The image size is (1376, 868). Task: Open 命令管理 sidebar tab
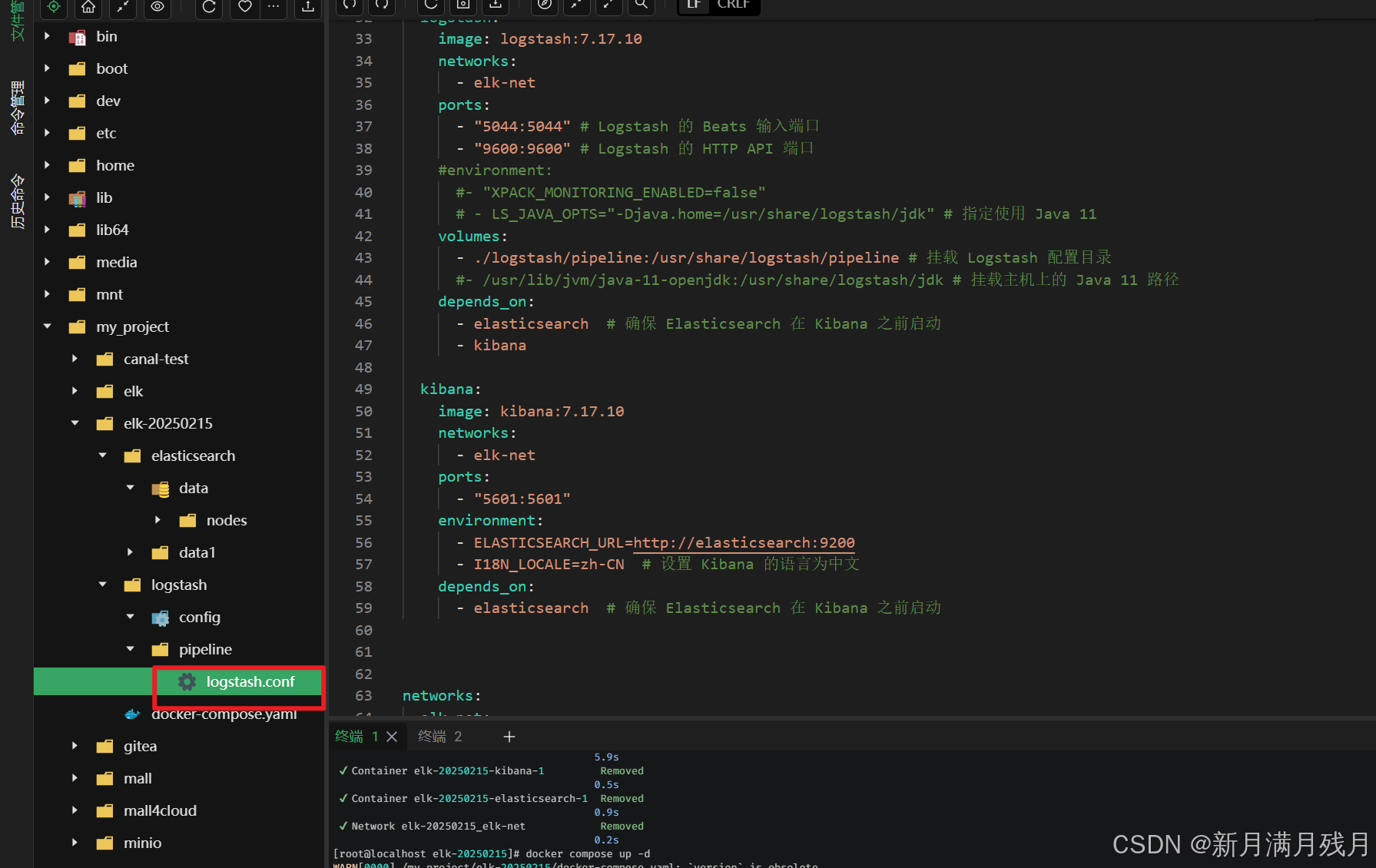coord(17,108)
